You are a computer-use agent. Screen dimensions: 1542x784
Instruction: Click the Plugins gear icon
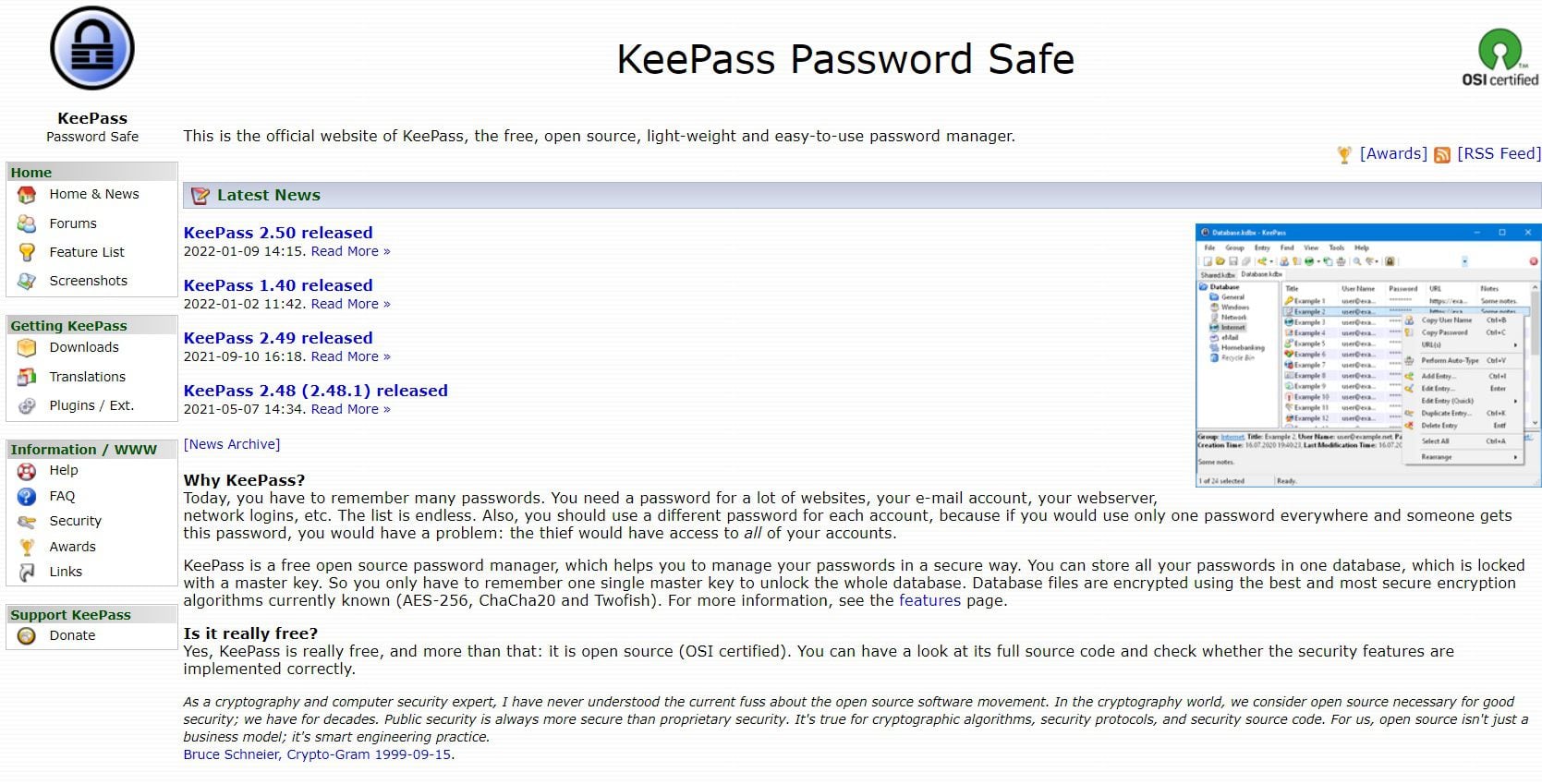[27, 405]
